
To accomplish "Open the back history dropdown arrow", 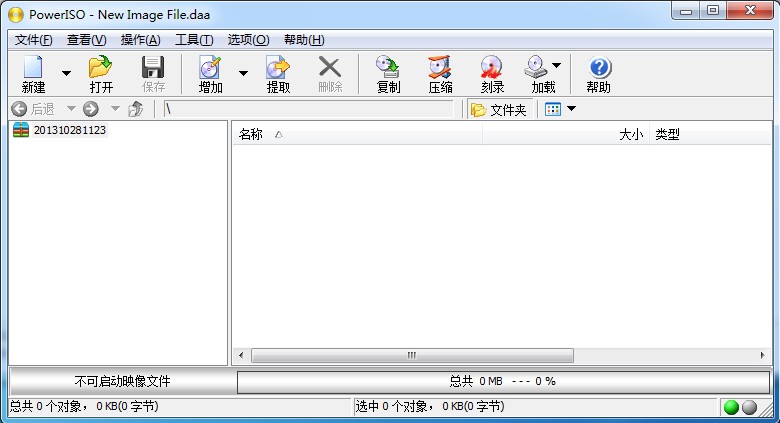I will [71, 108].
